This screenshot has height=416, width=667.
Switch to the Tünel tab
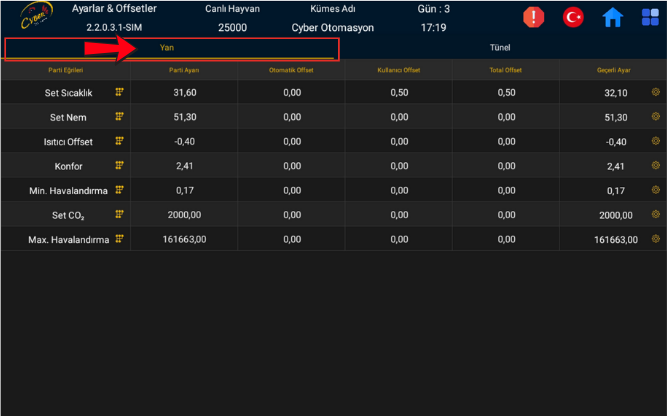[x=500, y=48]
